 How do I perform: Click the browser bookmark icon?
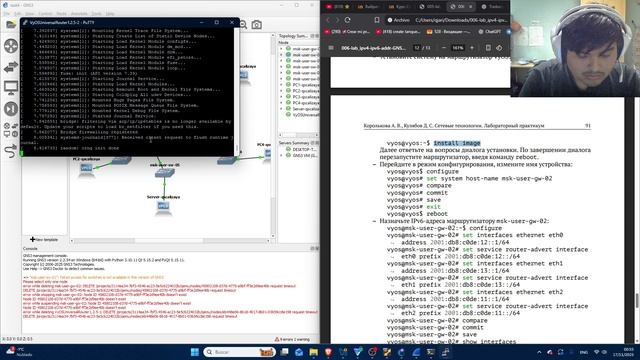tap(377, 20)
